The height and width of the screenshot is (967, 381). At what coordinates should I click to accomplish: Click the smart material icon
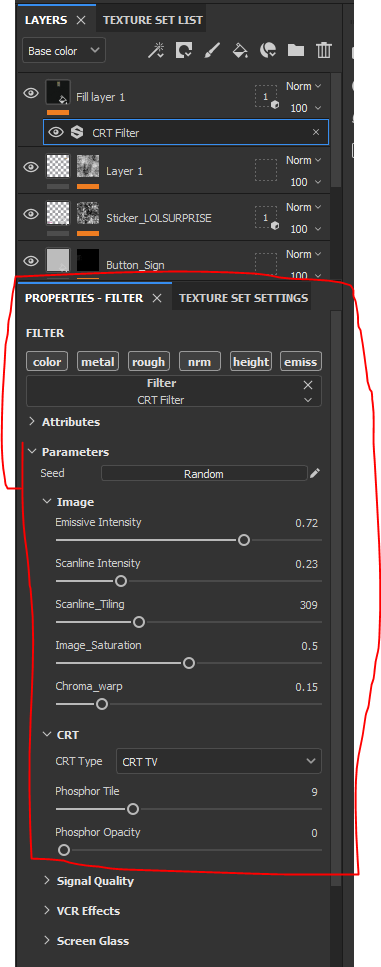coord(268,50)
